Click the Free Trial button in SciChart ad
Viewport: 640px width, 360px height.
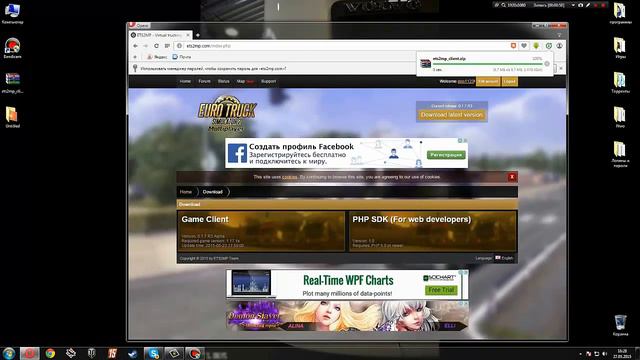click(x=441, y=290)
